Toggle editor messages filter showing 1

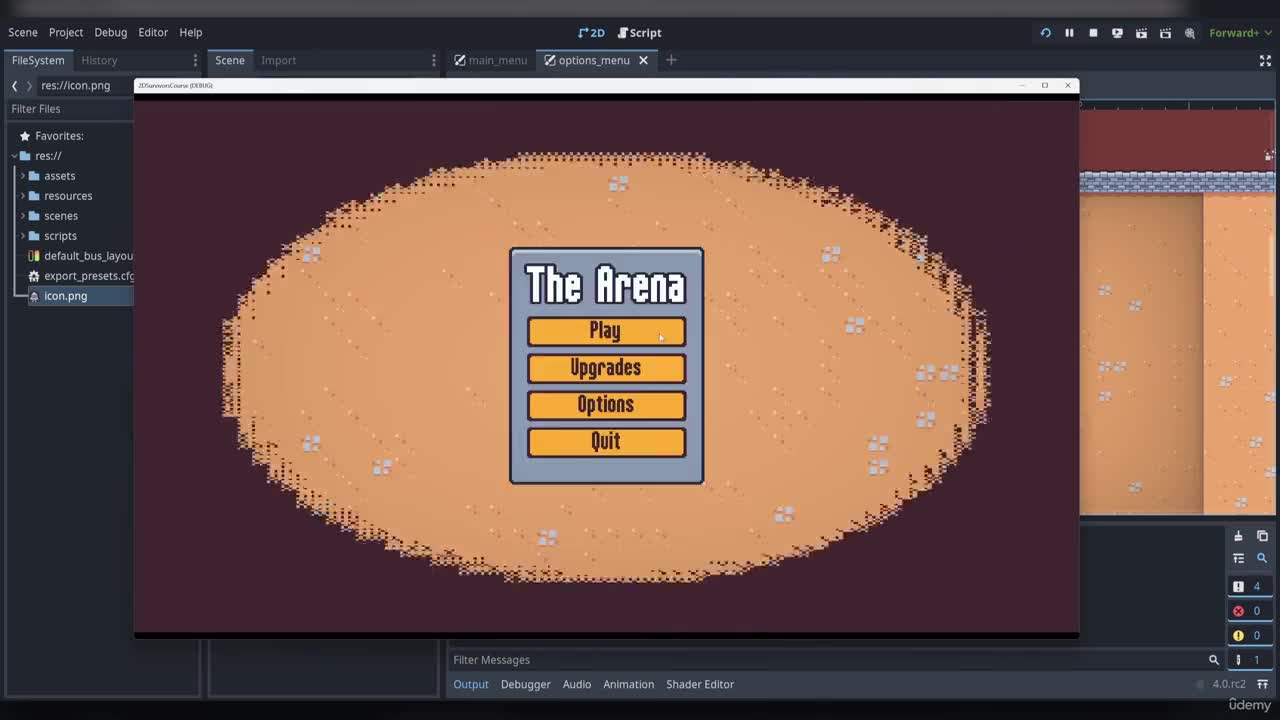click(x=1249, y=660)
